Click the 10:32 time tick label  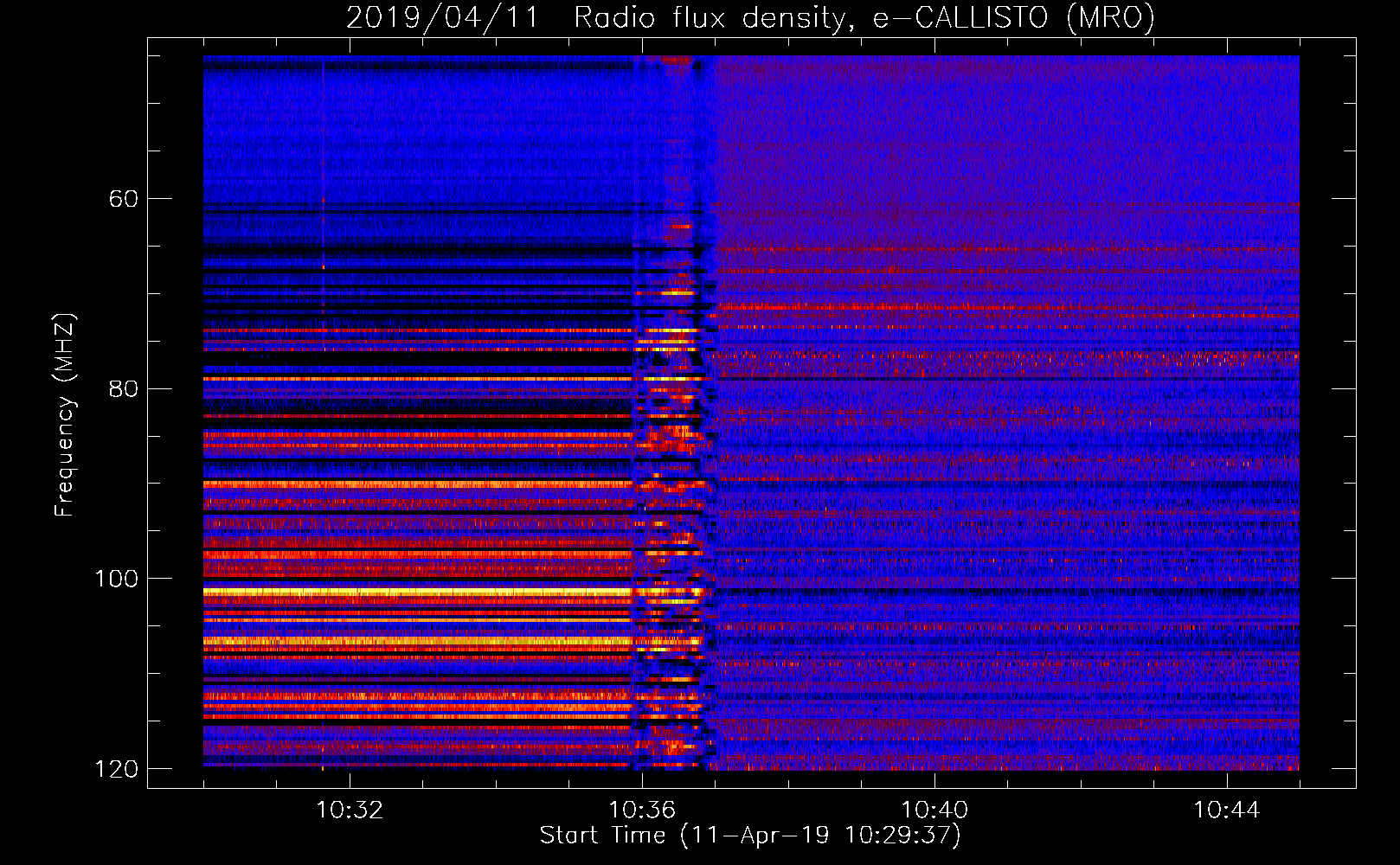coord(350,811)
